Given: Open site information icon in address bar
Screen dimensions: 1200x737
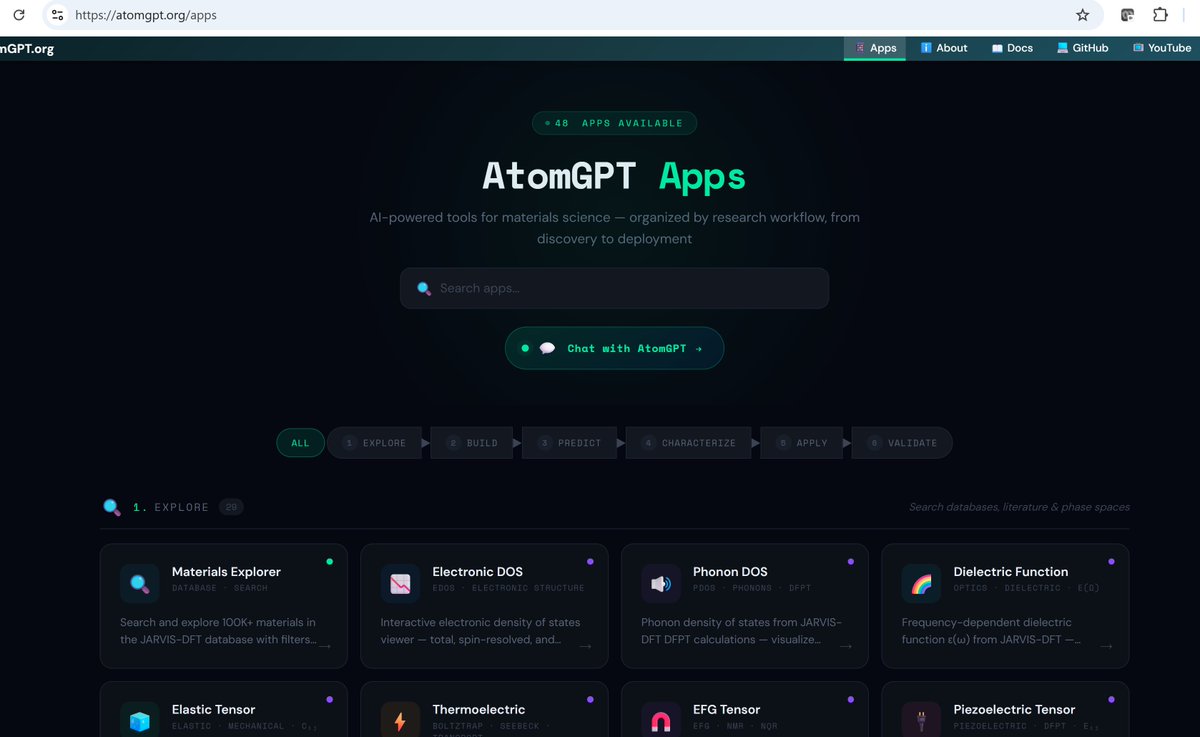Looking at the screenshot, I should coord(57,15).
